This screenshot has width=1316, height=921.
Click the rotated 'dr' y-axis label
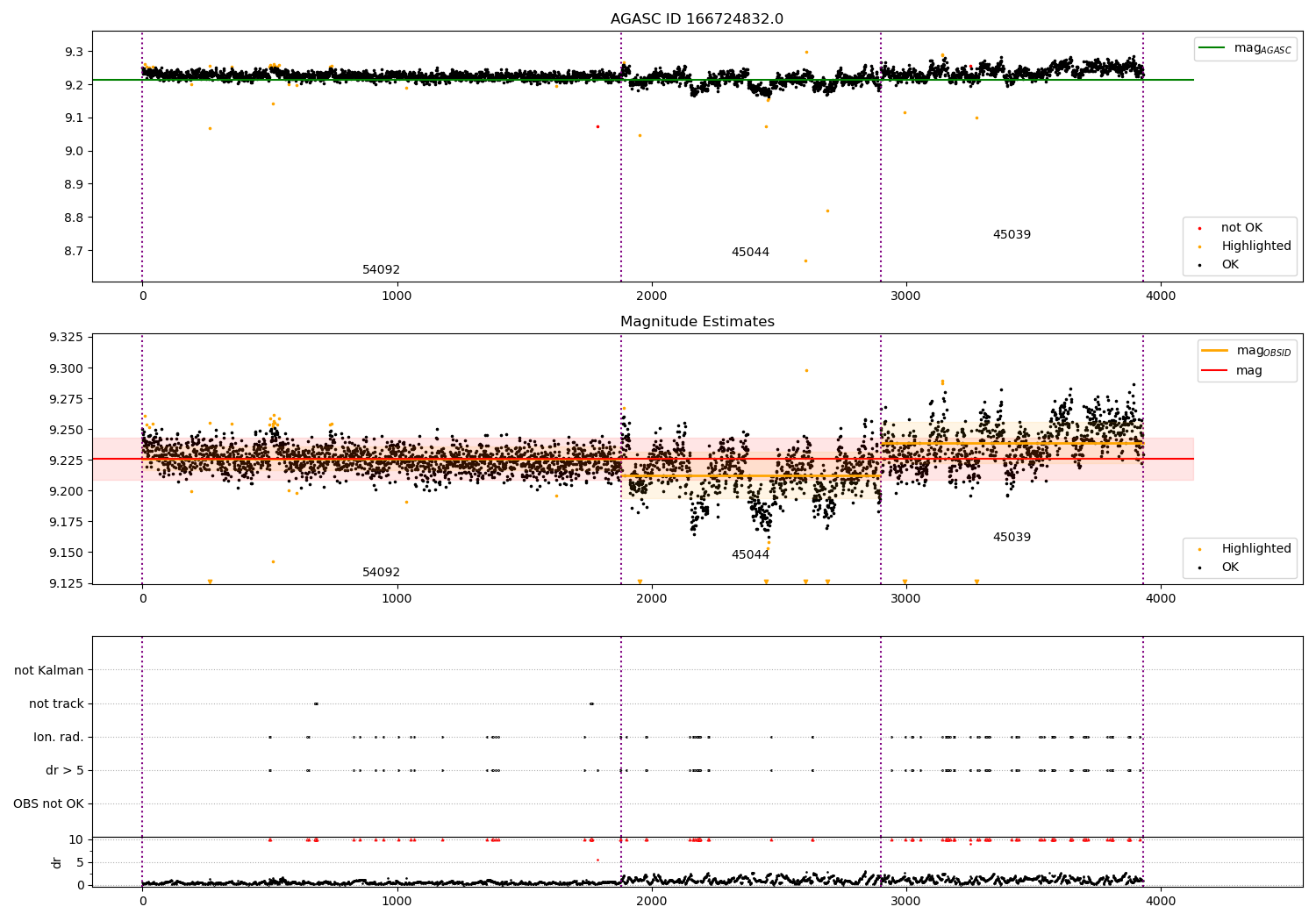click(x=57, y=862)
